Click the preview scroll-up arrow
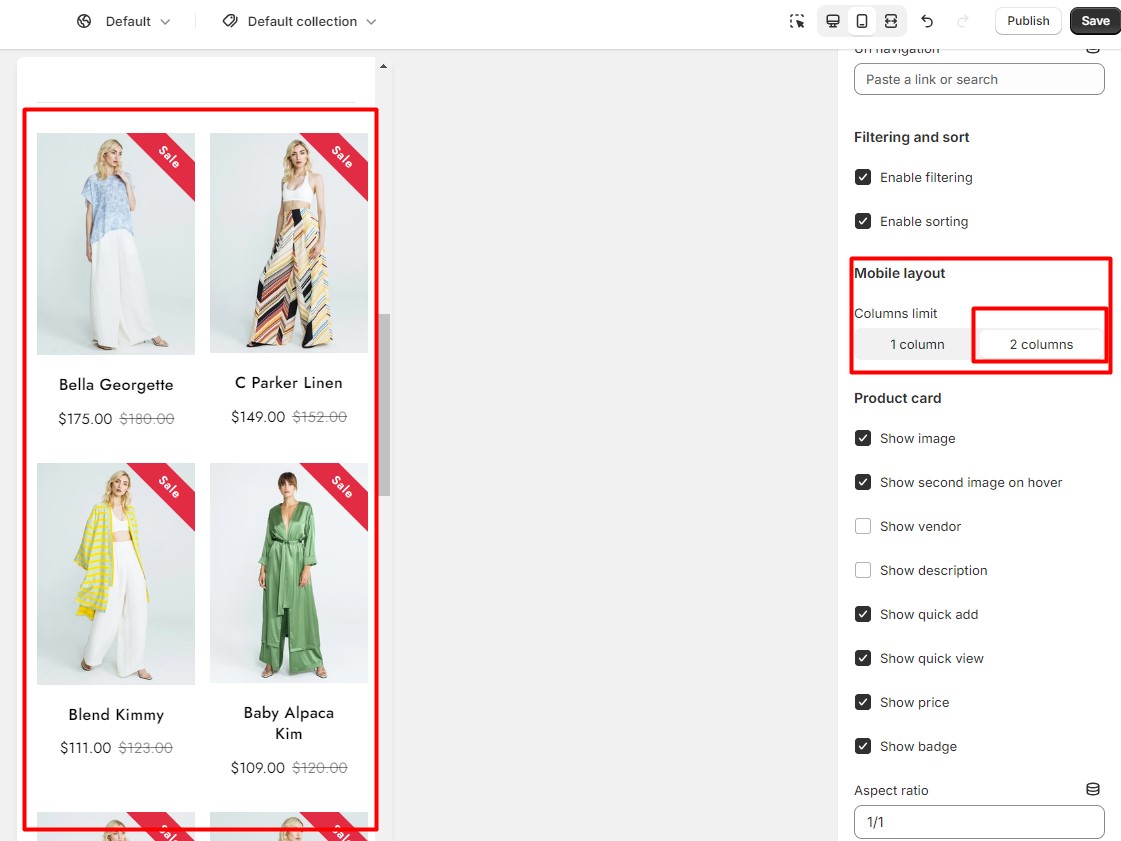The image size is (1121, 841). point(384,66)
